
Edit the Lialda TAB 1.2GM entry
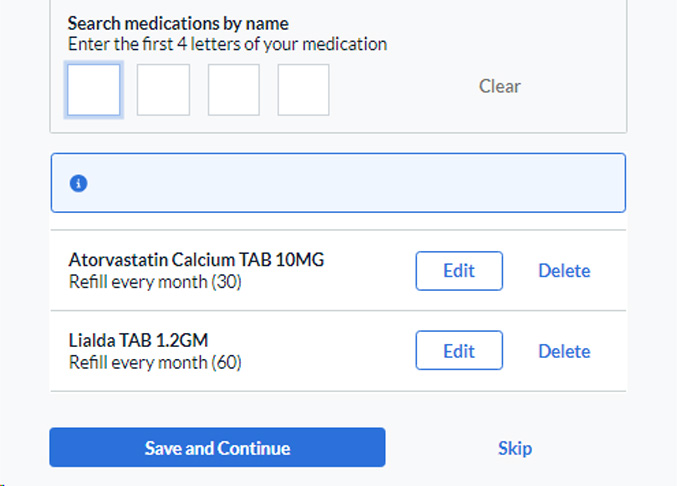tap(459, 351)
